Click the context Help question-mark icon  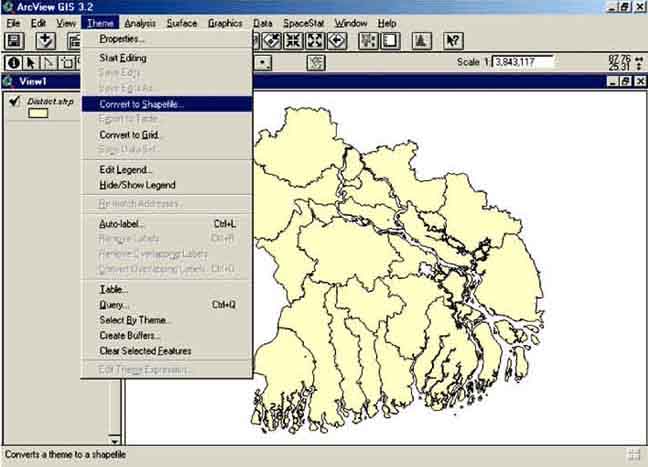453,41
